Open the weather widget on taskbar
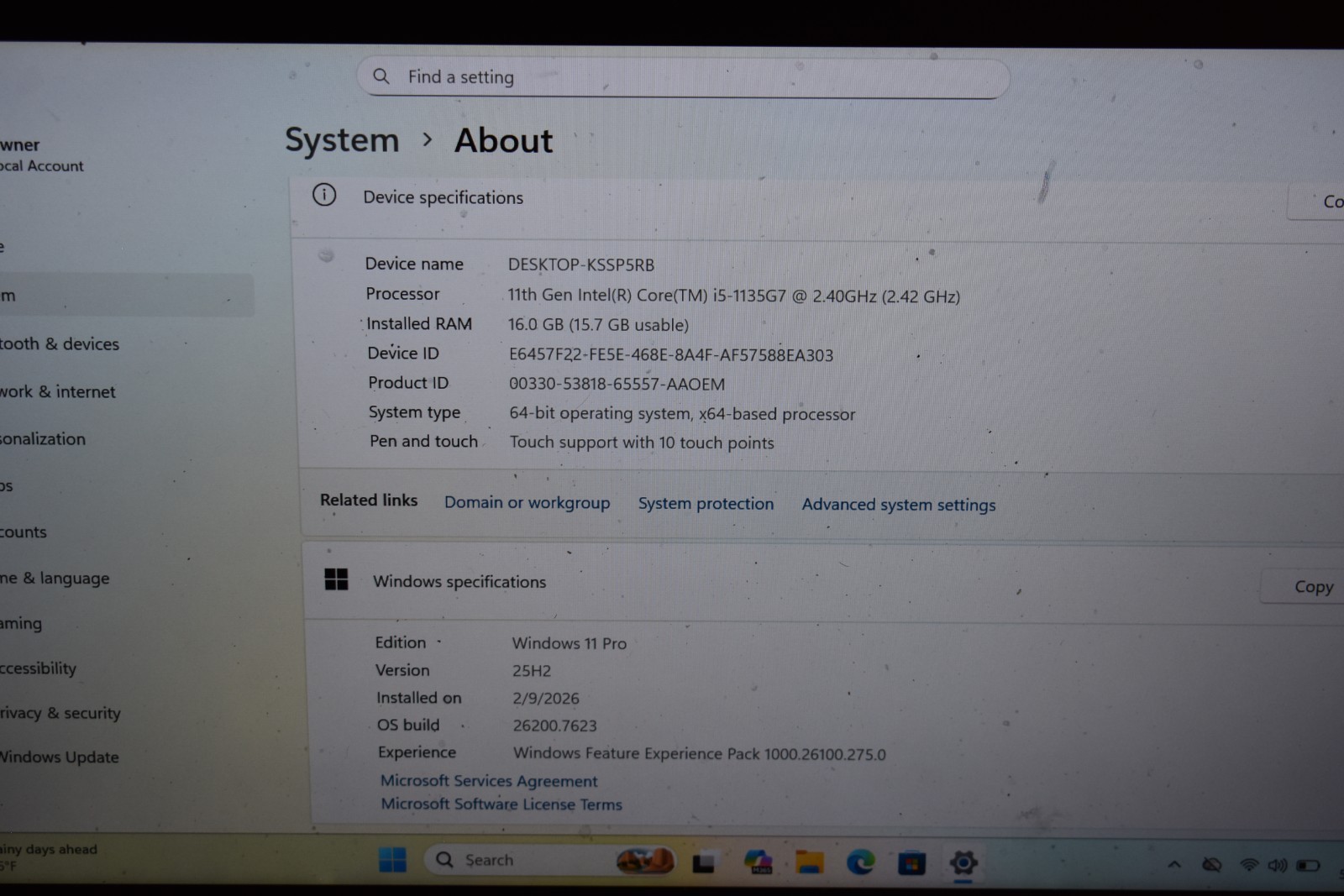This screenshot has height=896, width=1344. coord(49,857)
